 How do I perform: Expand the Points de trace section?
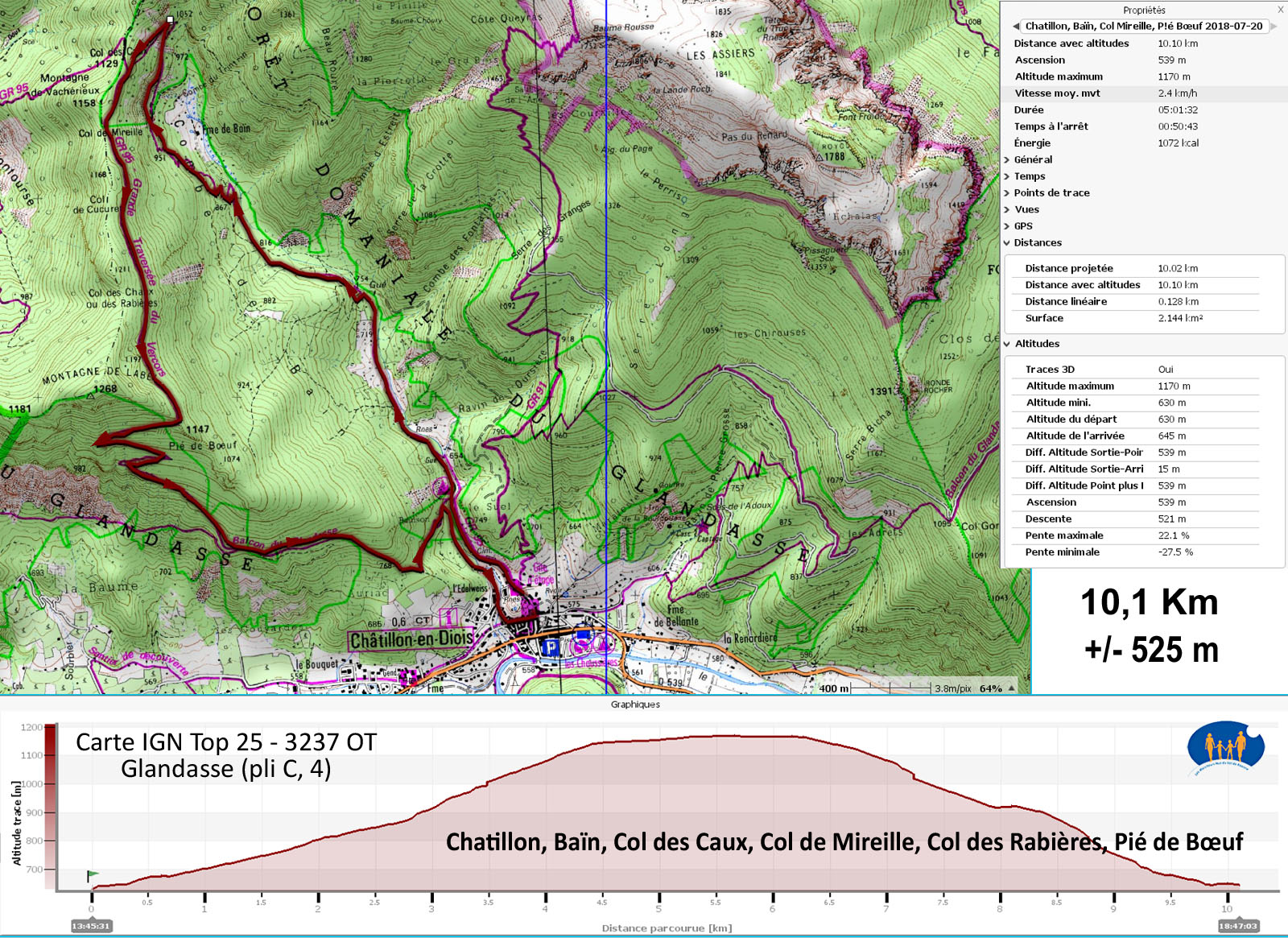pos(1006,193)
